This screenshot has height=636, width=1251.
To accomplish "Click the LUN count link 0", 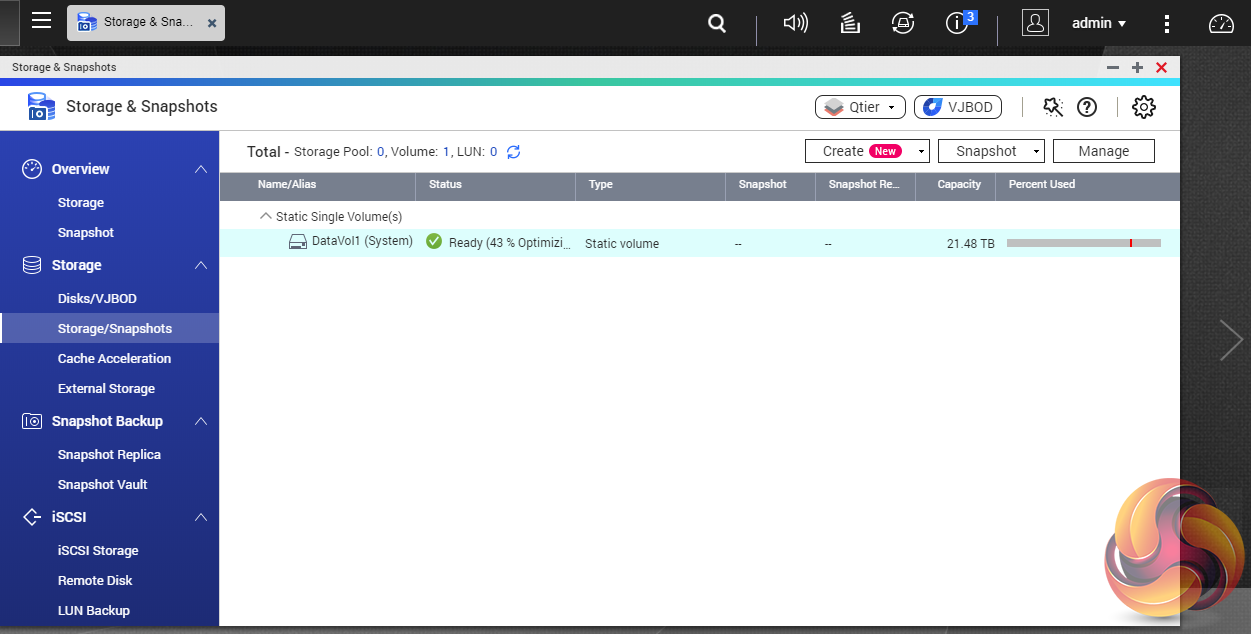I will 493,152.
